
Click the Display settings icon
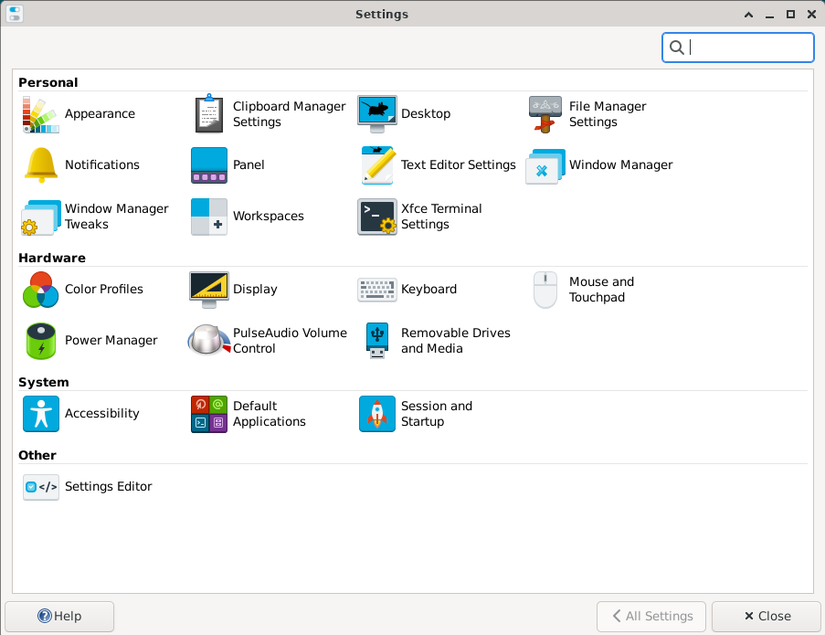[209, 290]
